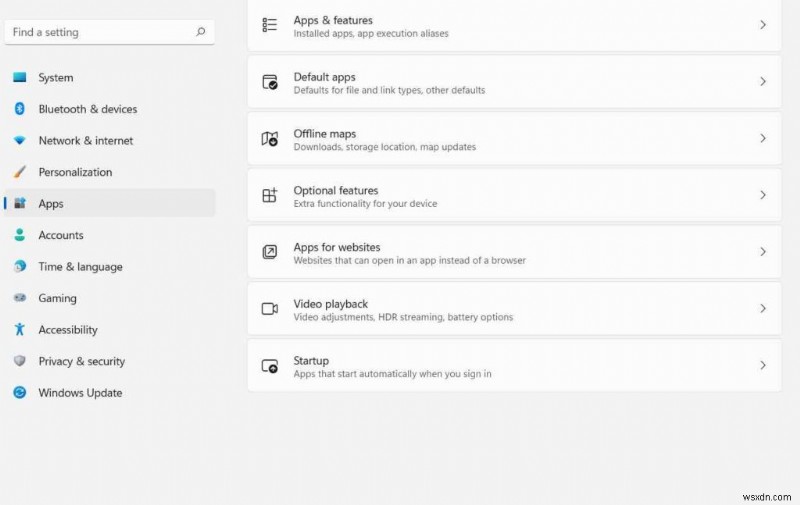
Task: Expand Apps & features chevron
Action: 763,24
